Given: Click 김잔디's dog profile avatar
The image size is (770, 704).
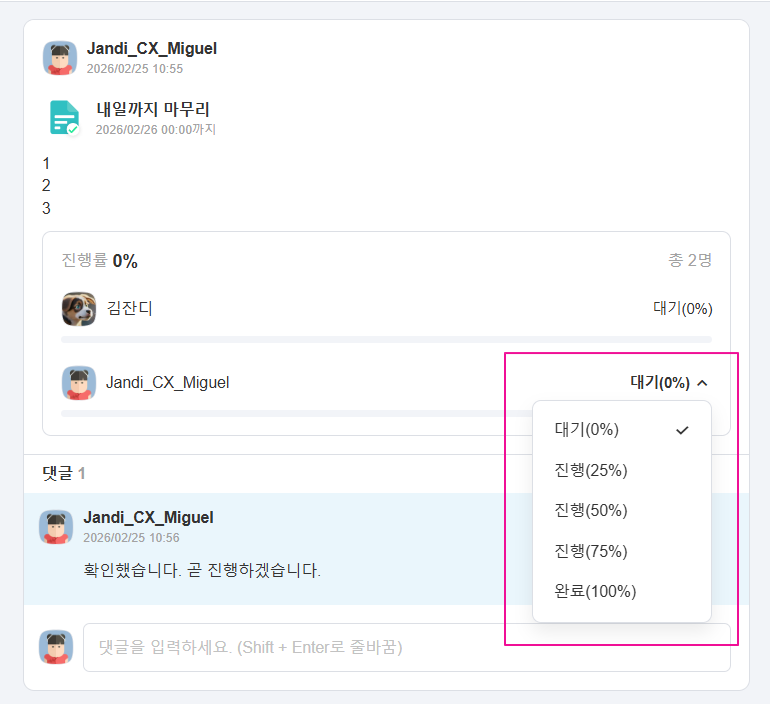Looking at the screenshot, I should pos(79,309).
